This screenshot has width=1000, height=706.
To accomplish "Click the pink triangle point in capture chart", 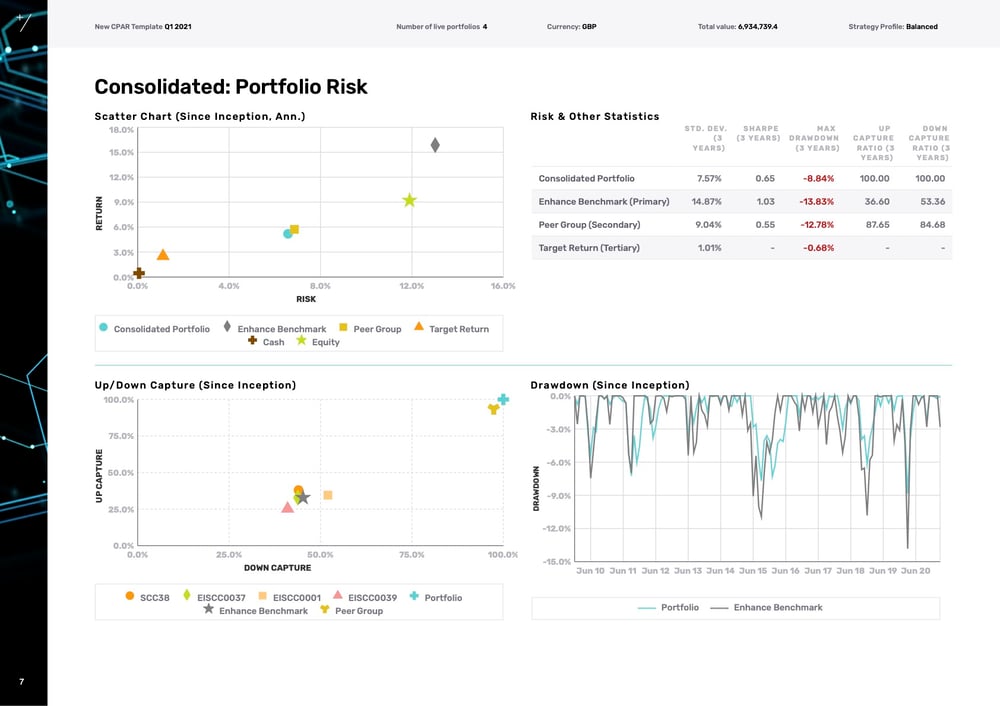I will tap(288, 507).
